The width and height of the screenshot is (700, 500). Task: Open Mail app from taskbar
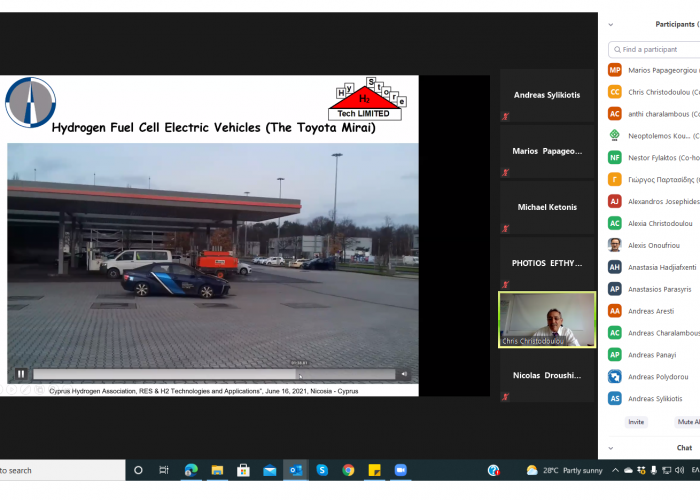click(x=270, y=470)
